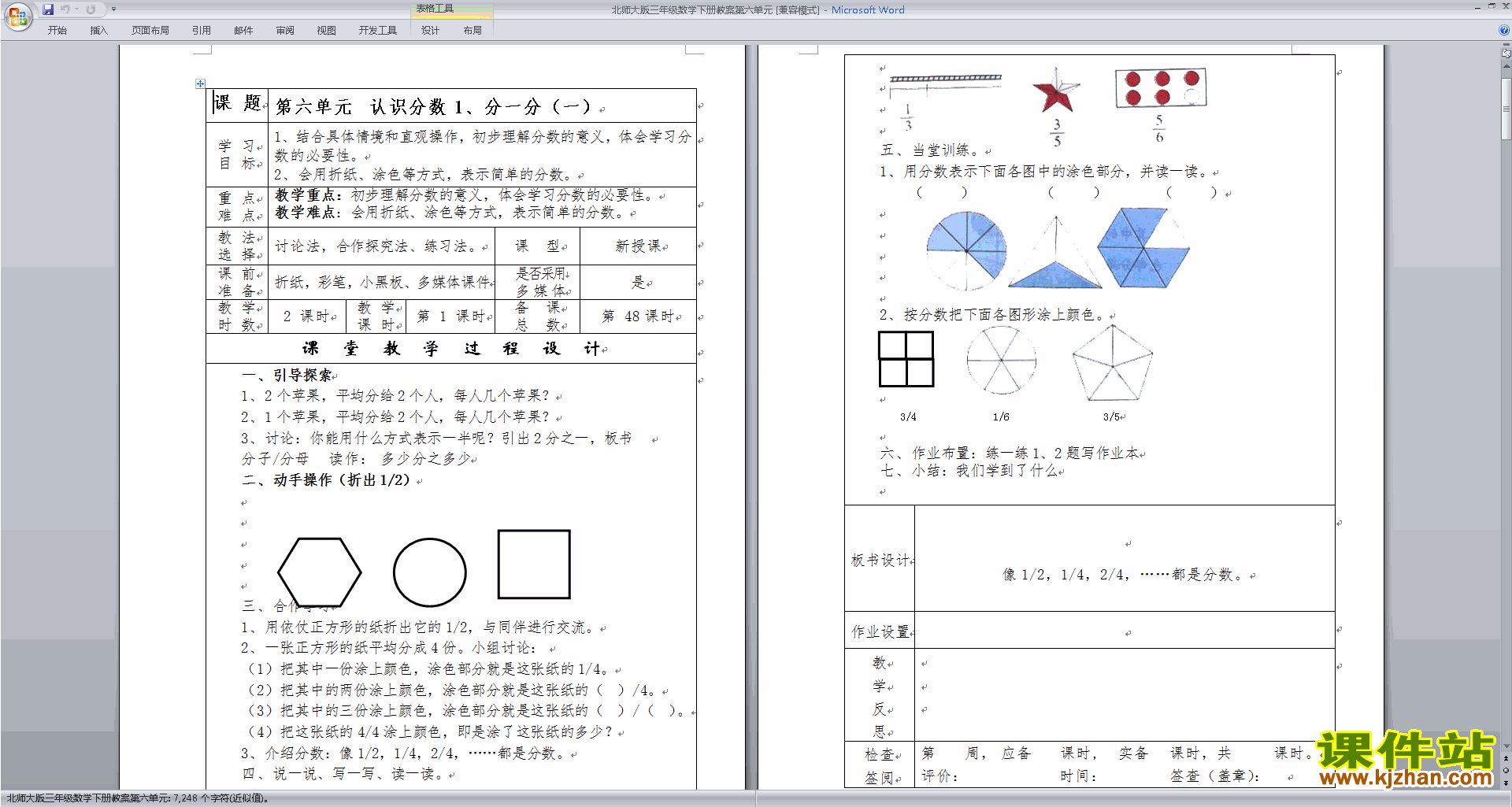Open the 邮件 ribbon tab
This screenshot has width=1512, height=807.
pos(243,30)
